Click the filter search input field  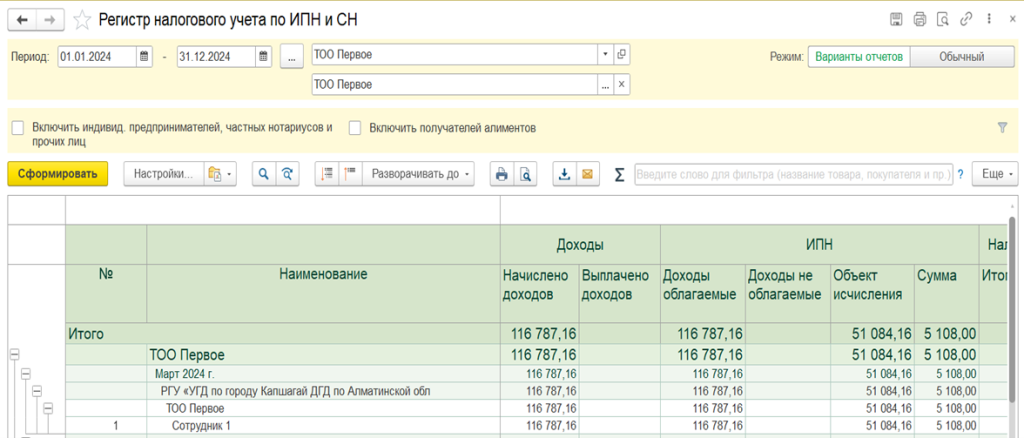[x=793, y=174]
